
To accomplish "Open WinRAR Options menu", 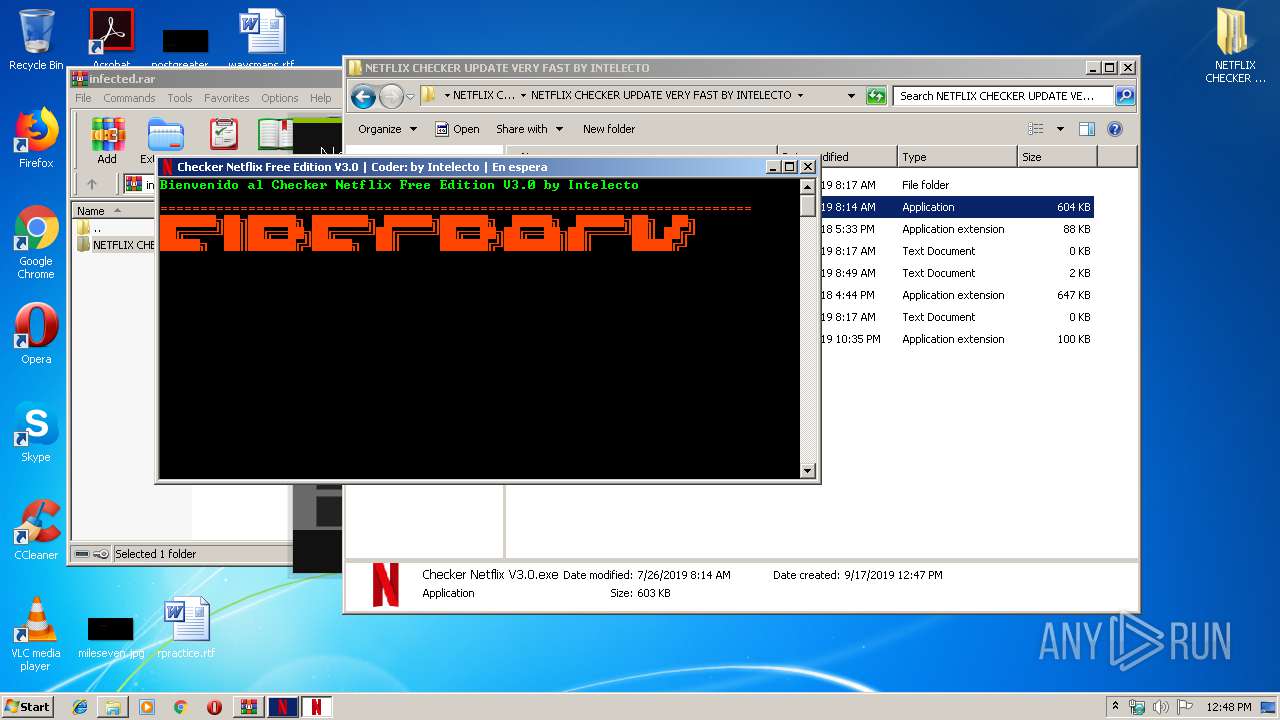I will [280, 98].
